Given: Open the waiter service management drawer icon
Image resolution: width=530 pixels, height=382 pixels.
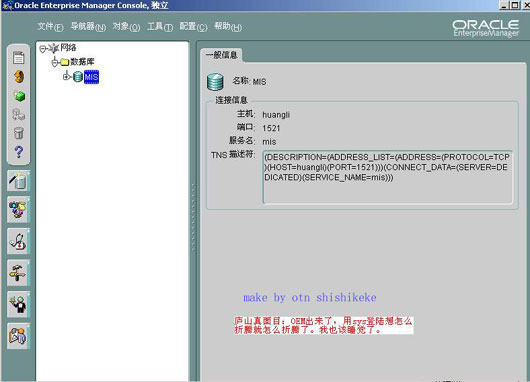Looking at the screenshot, I should 18,304.
